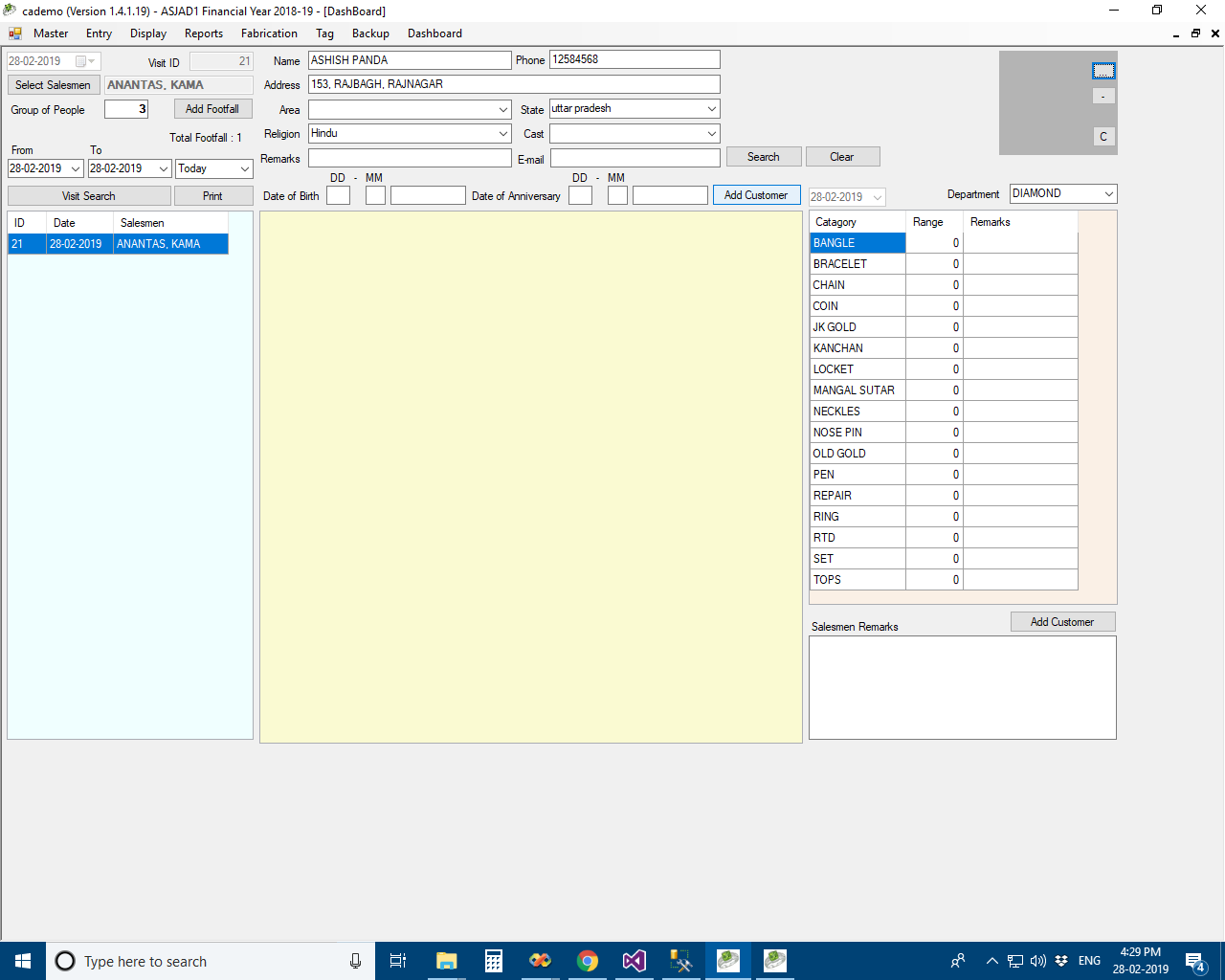The image size is (1225, 980).
Task: Click the Add Footfall button
Action: pyautogui.click(x=212, y=109)
